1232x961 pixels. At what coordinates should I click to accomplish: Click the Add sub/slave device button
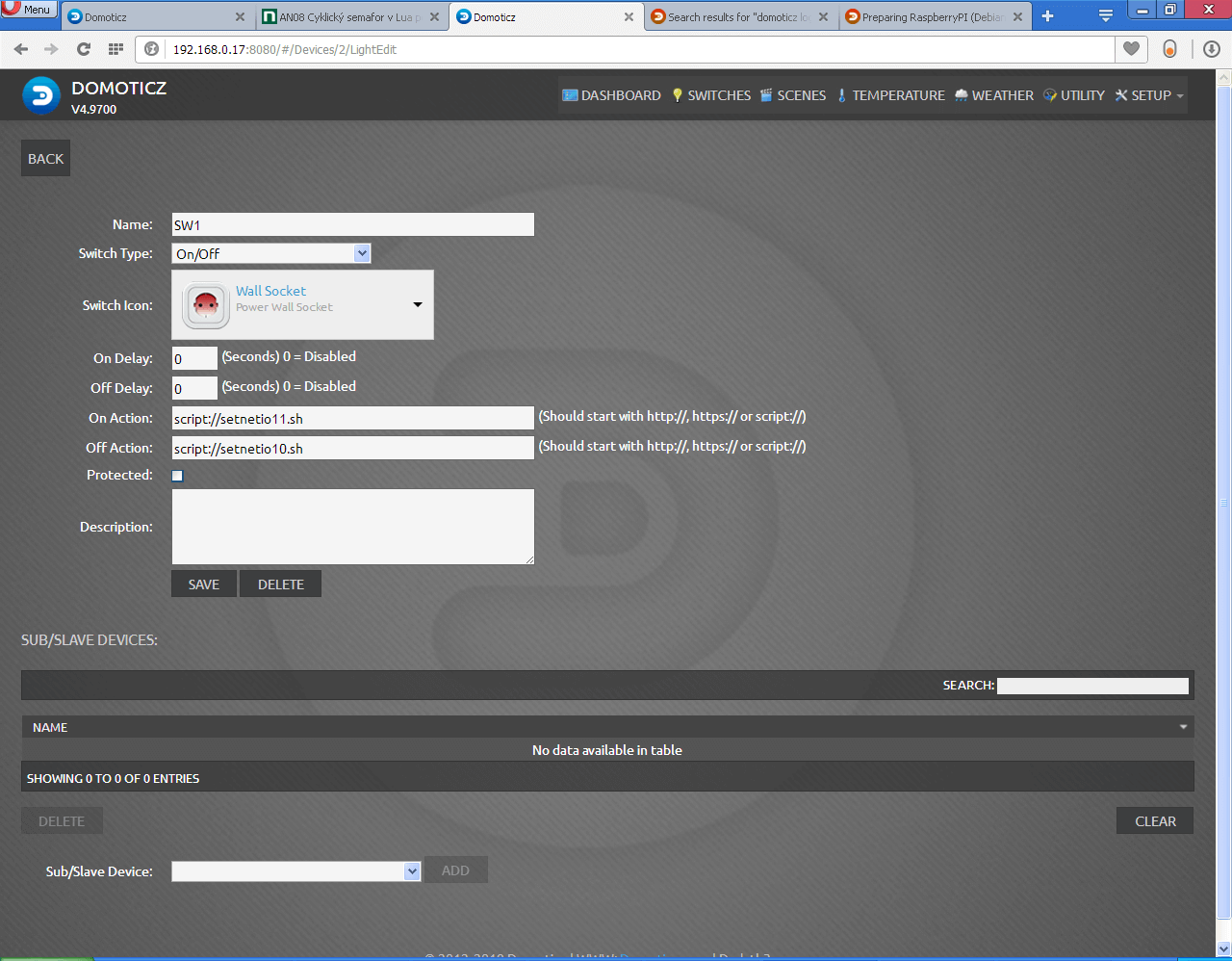455,870
